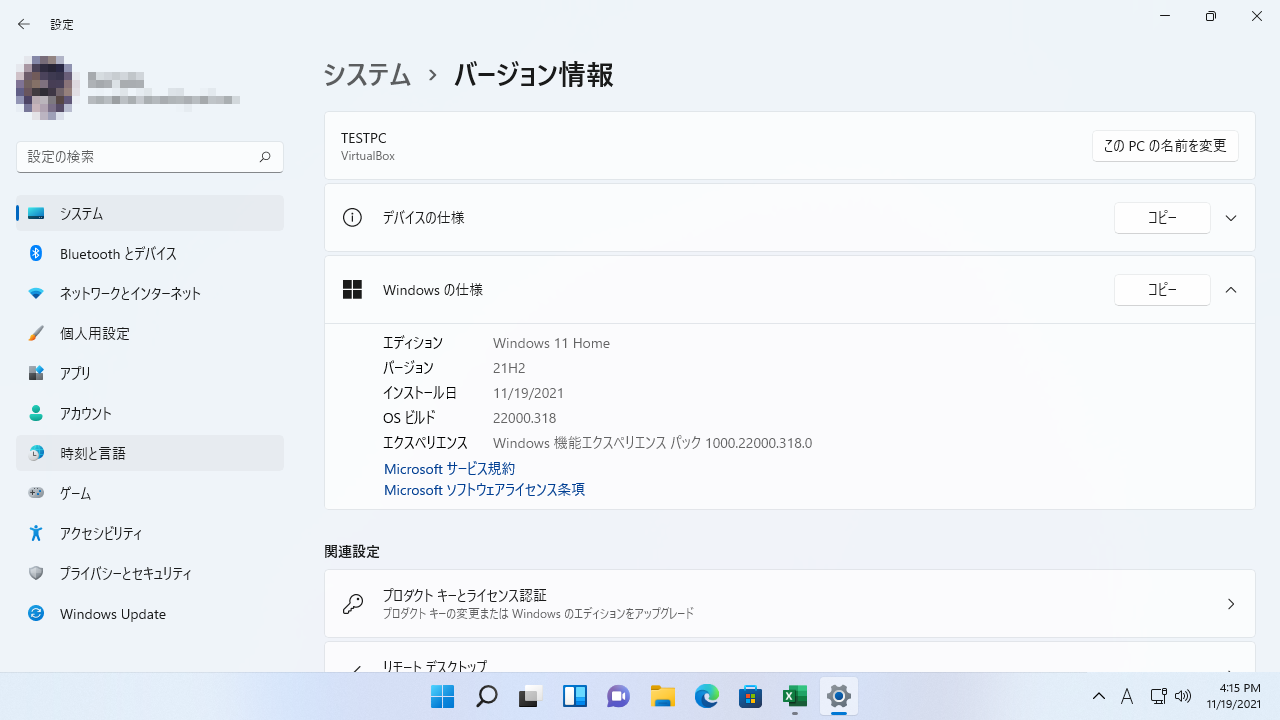Screen dimensions: 1280x720
Task: Copy the Windows の仕様 details
Action: 1162,290
